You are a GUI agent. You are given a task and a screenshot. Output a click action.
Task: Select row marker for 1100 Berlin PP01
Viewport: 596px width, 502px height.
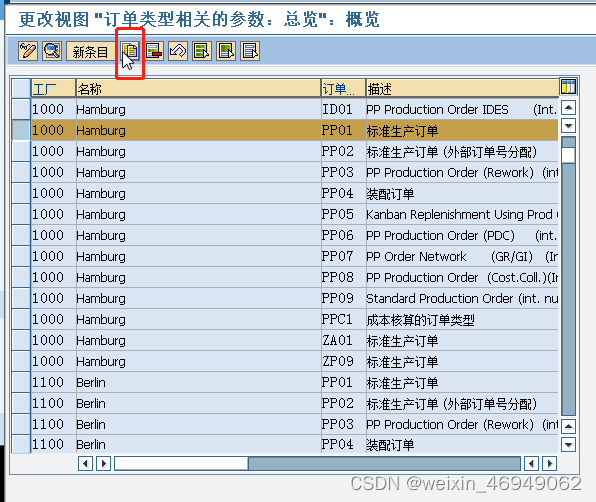(x=21, y=382)
